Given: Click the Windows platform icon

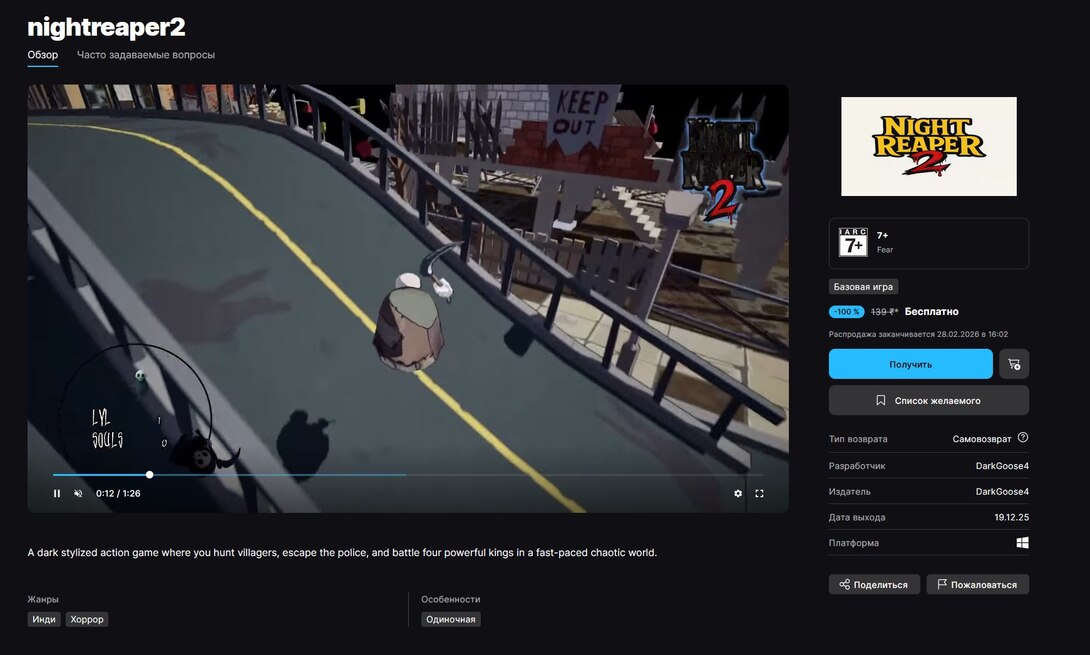Looking at the screenshot, I should tap(1022, 543).
